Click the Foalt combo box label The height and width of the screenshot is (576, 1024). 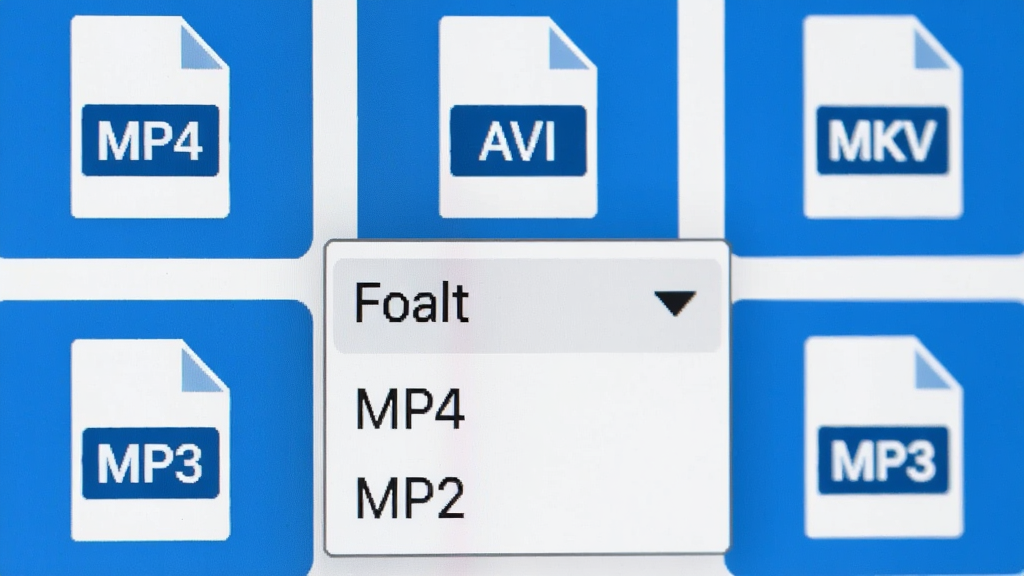(411, 303)
